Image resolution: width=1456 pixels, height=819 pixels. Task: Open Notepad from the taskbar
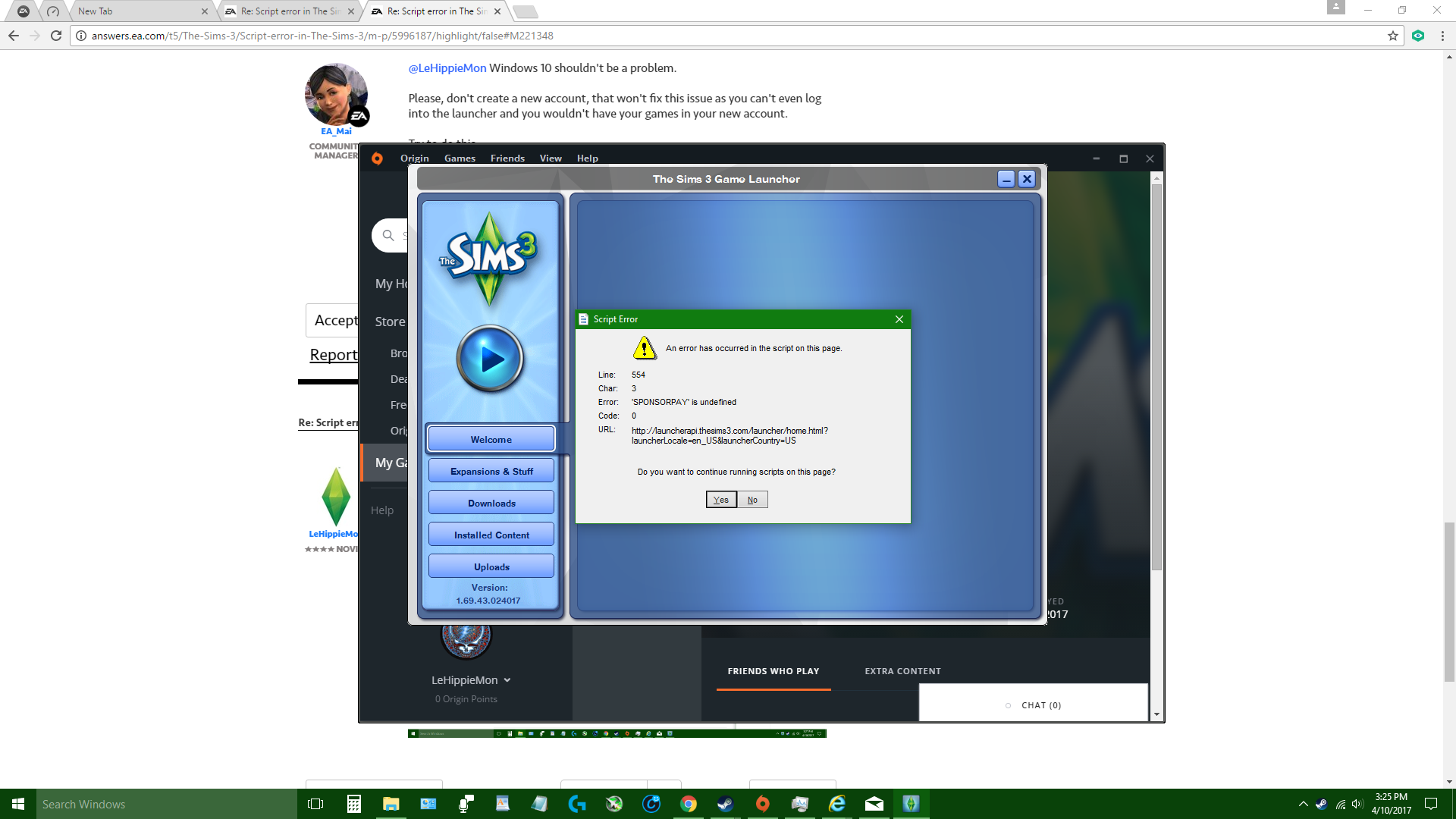(539, 804)
